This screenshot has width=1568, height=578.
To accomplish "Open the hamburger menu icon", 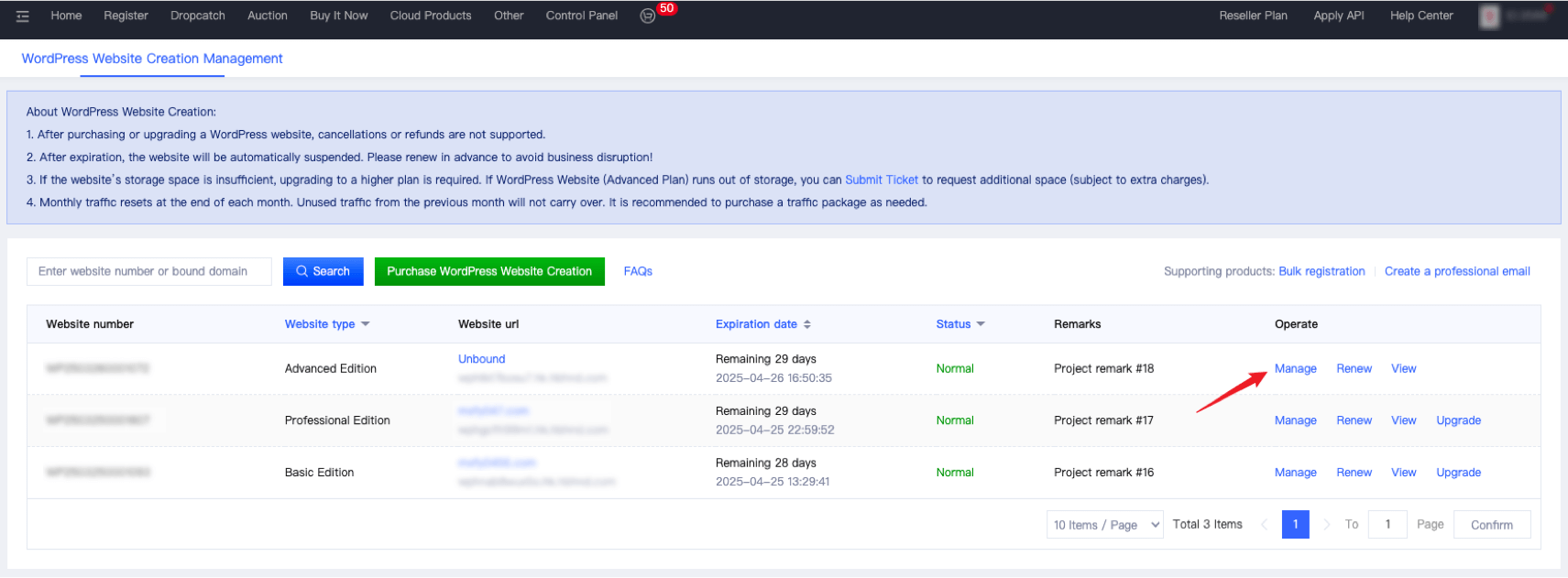I will (23, 16).
